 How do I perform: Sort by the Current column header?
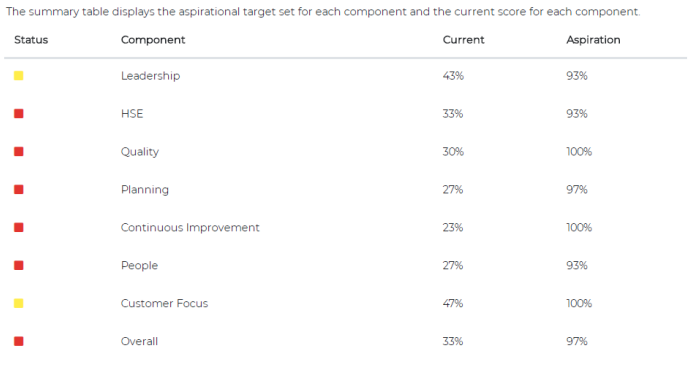coord(463,40)
